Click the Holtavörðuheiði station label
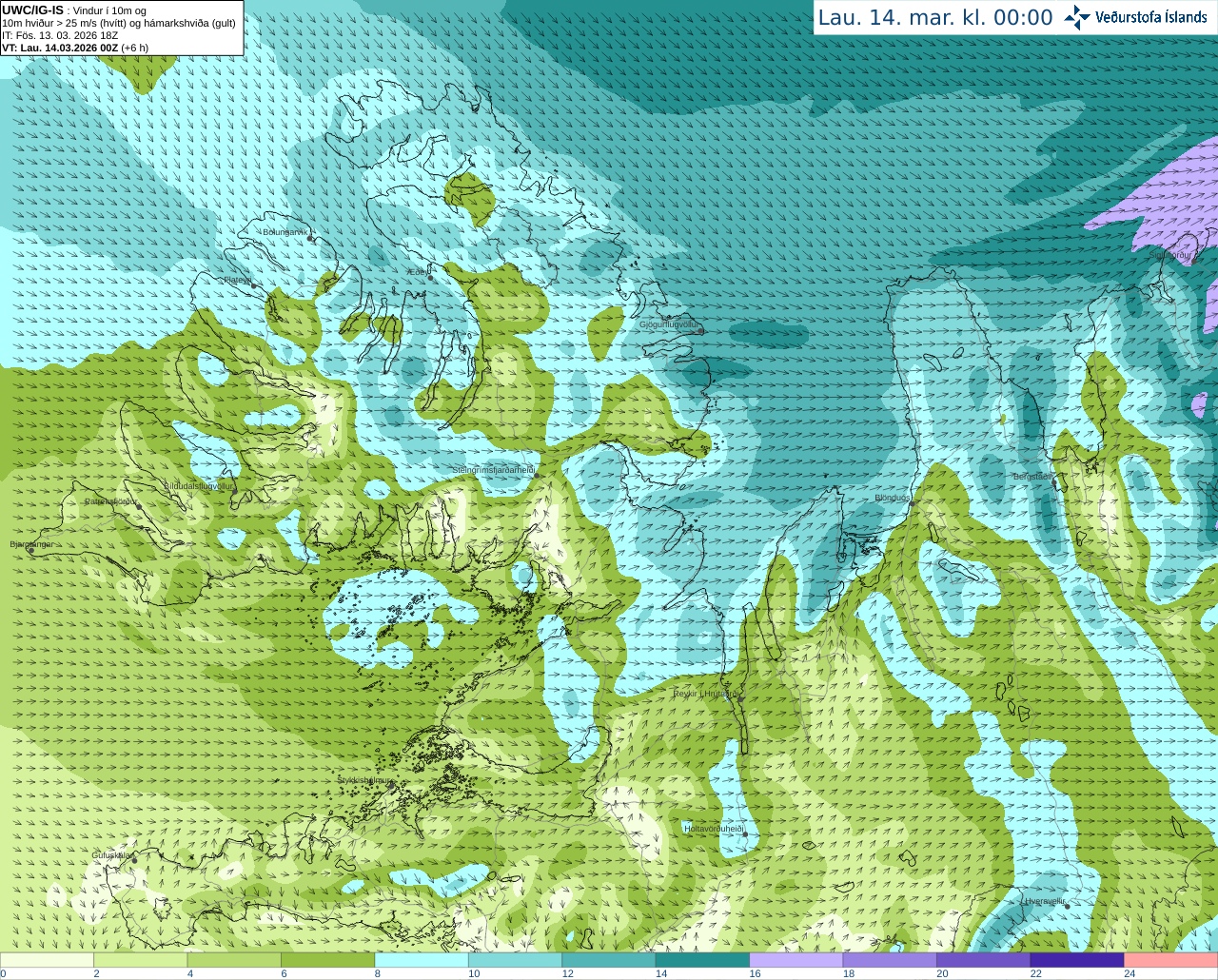The height and width of the screenshot is (980, 1218). coord(714,829)
